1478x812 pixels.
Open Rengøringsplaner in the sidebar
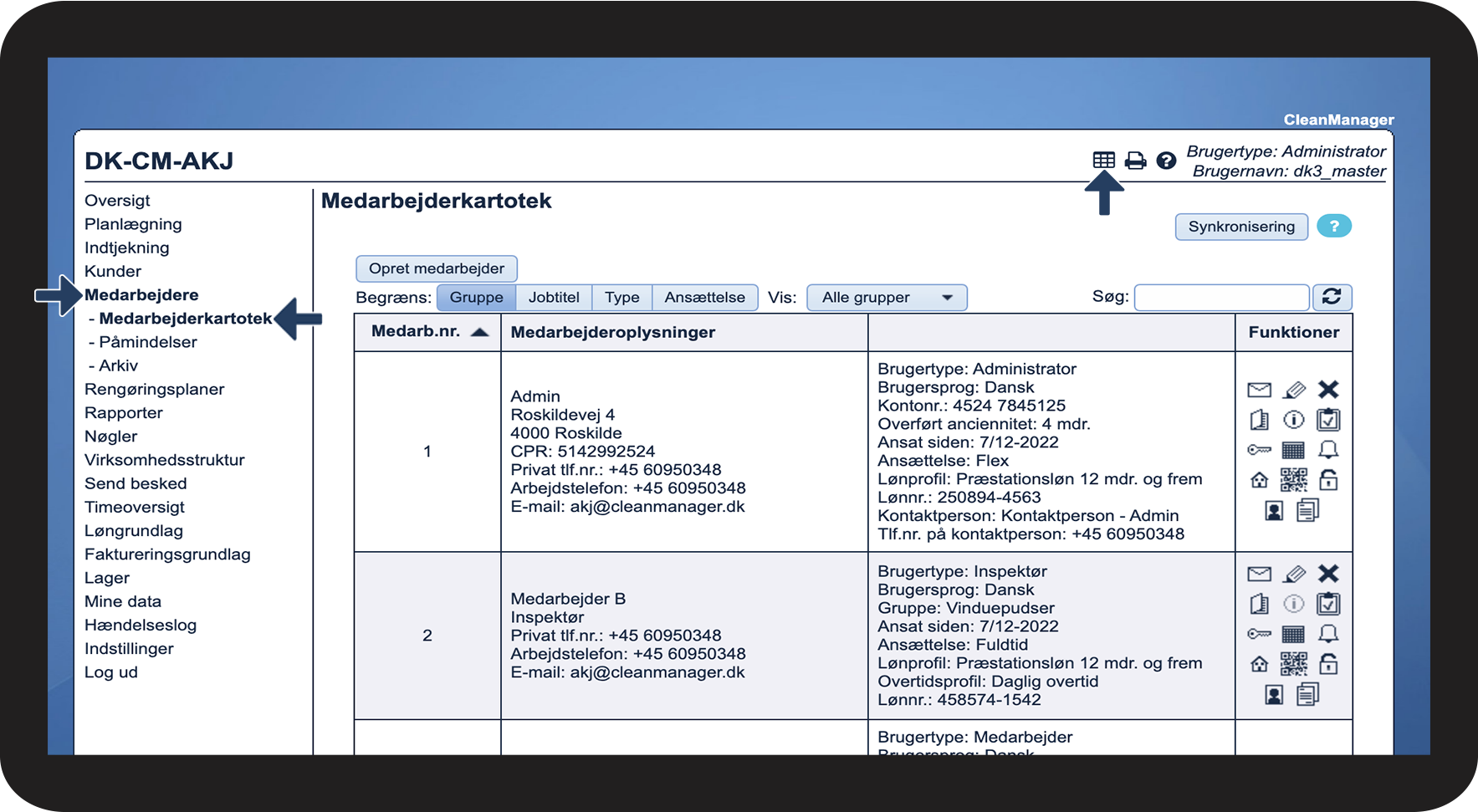(x=155, y=389)
